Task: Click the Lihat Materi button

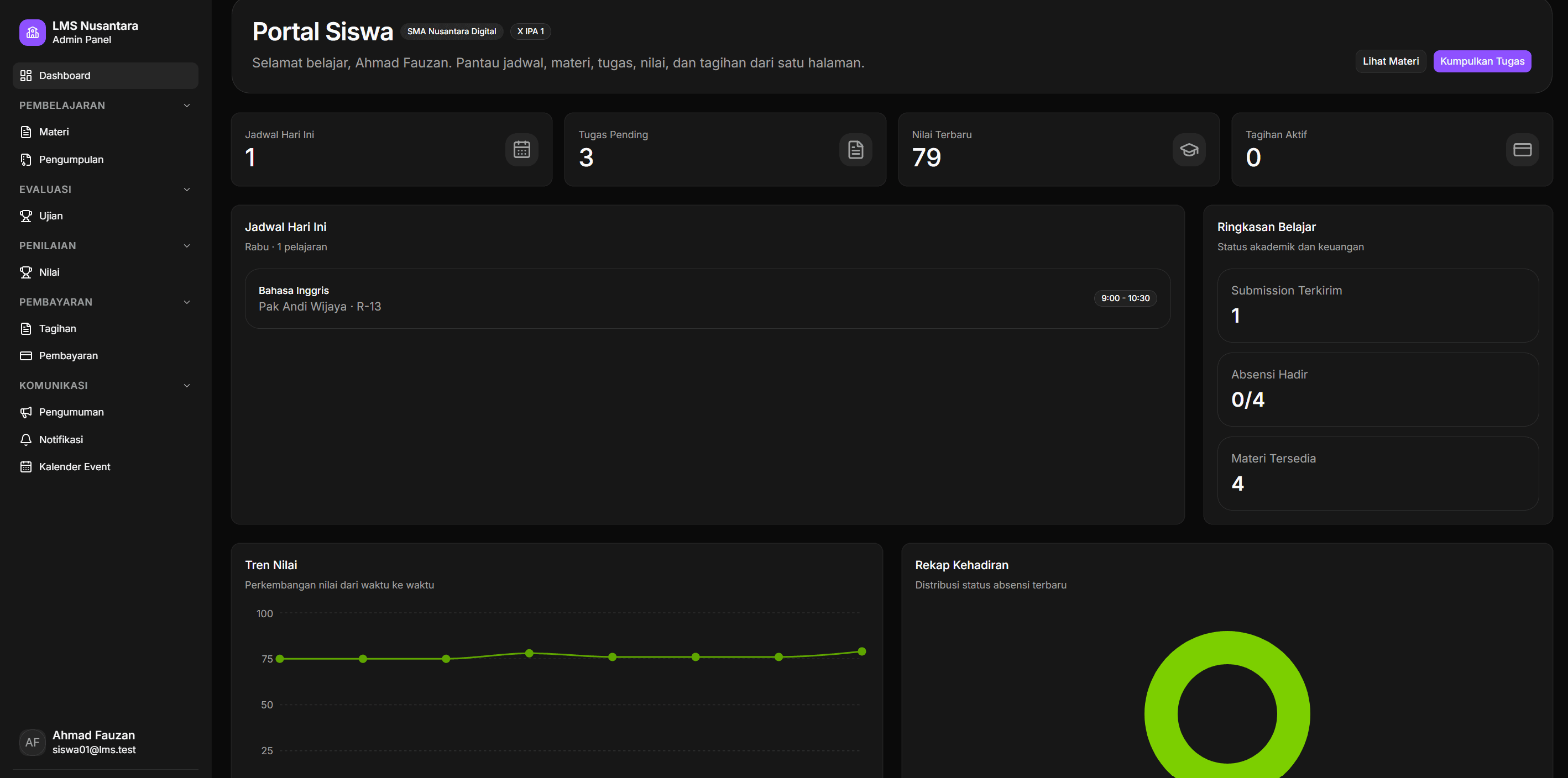Action: pos(1391,61)
